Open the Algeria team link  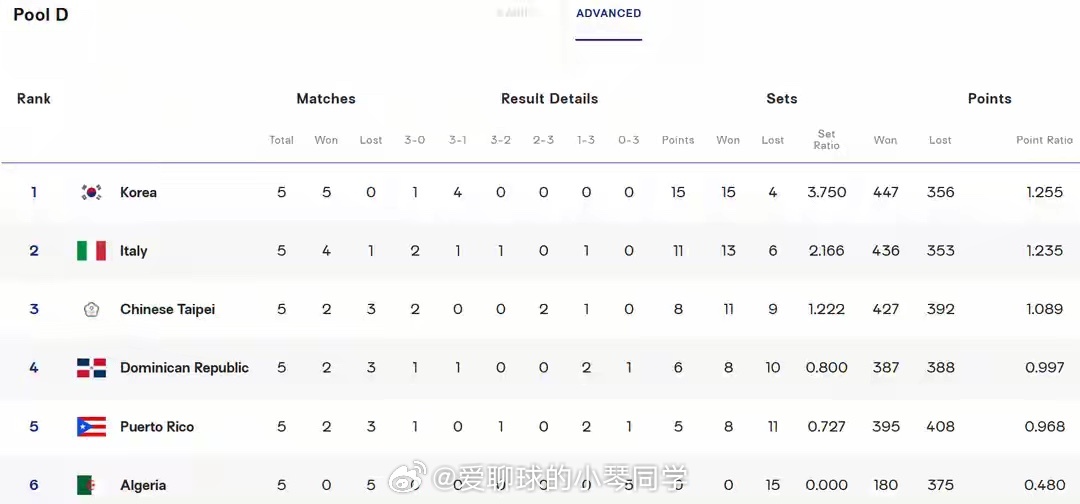click(143, 485)
